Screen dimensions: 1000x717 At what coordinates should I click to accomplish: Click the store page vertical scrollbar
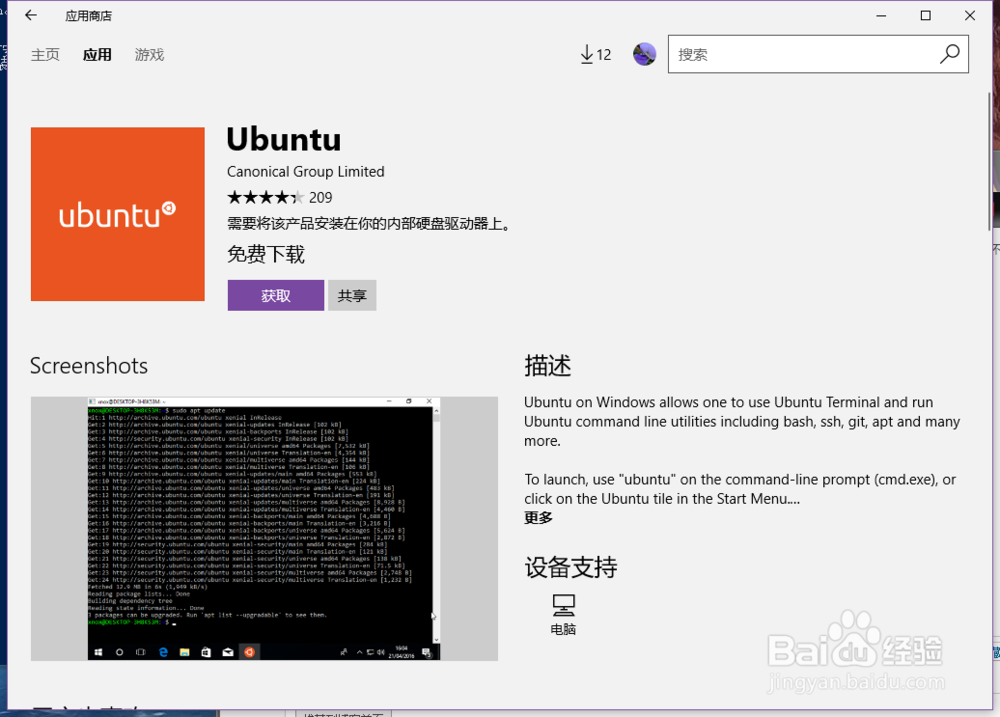click(989, 161)
